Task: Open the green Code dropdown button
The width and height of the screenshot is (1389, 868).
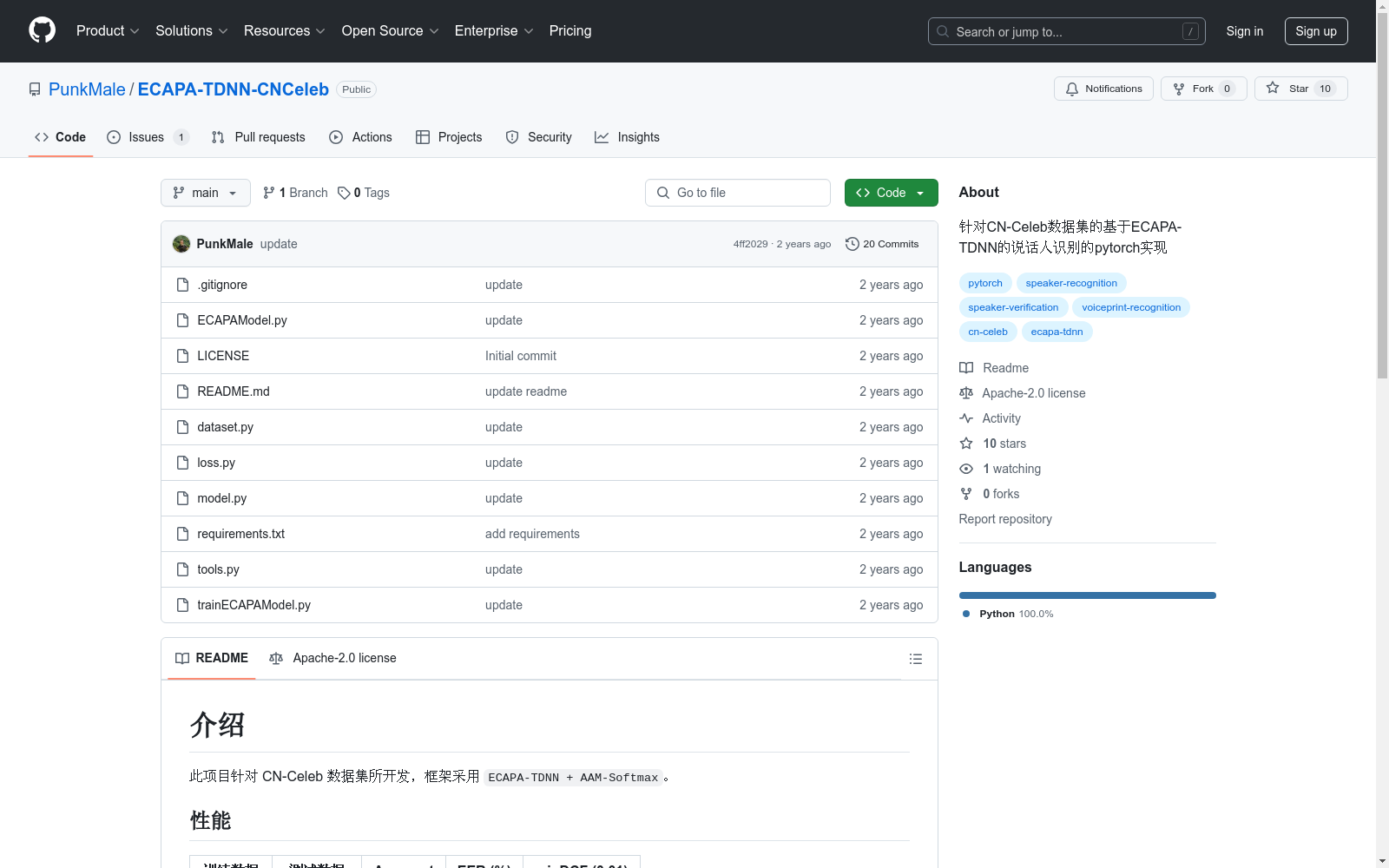Action: pos(891,193)
